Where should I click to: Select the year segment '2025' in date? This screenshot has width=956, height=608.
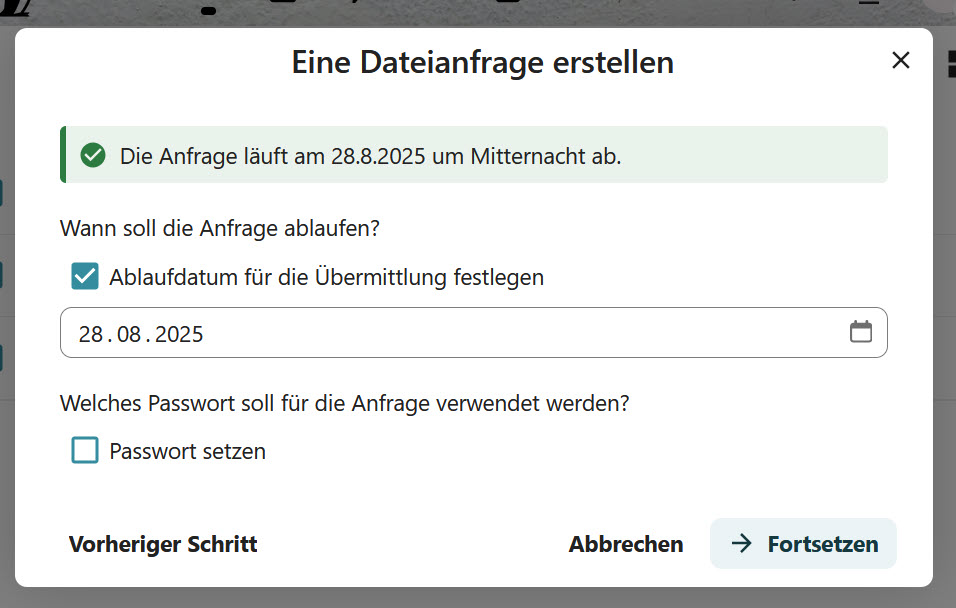(x=180, y=334)
